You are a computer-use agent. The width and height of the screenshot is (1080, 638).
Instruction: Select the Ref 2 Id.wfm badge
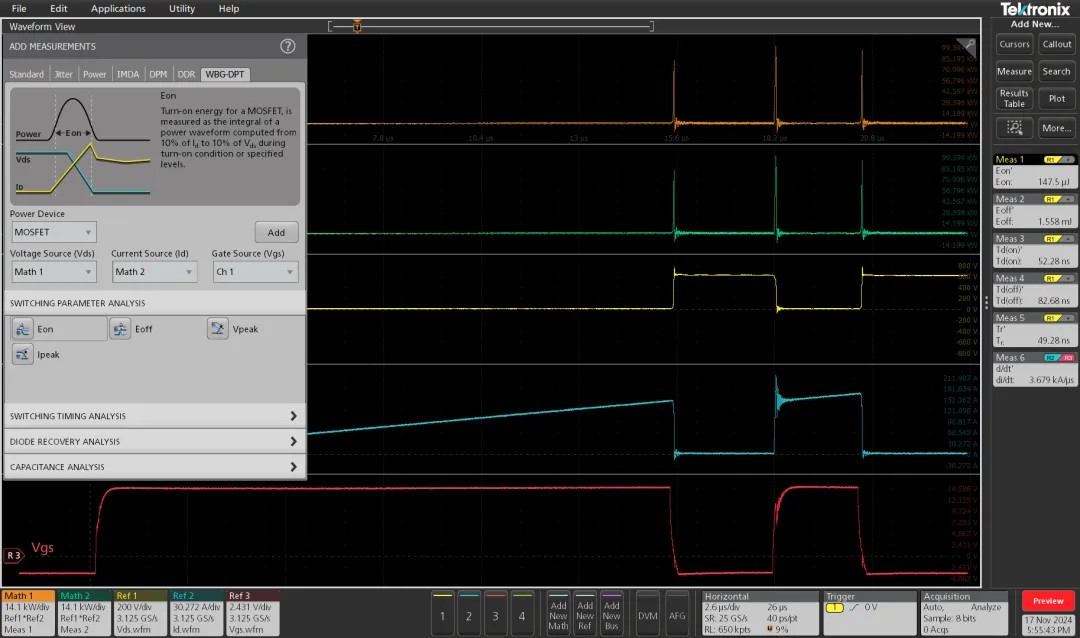click(197, 613)
